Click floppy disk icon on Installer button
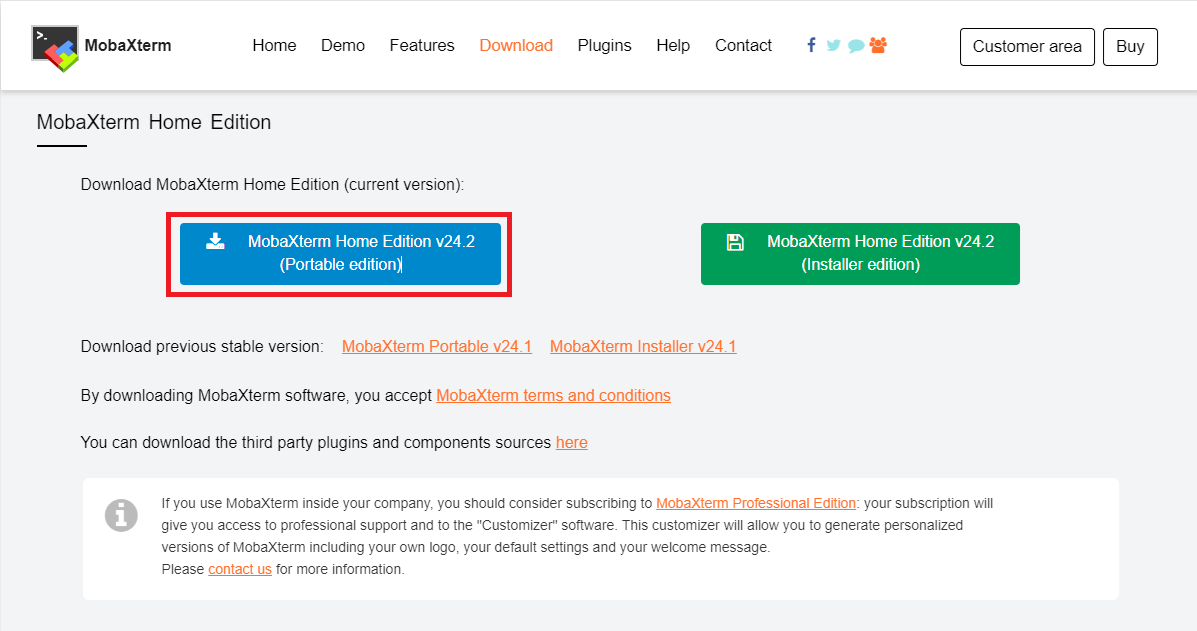The image size is (1197, 631). 735,243
